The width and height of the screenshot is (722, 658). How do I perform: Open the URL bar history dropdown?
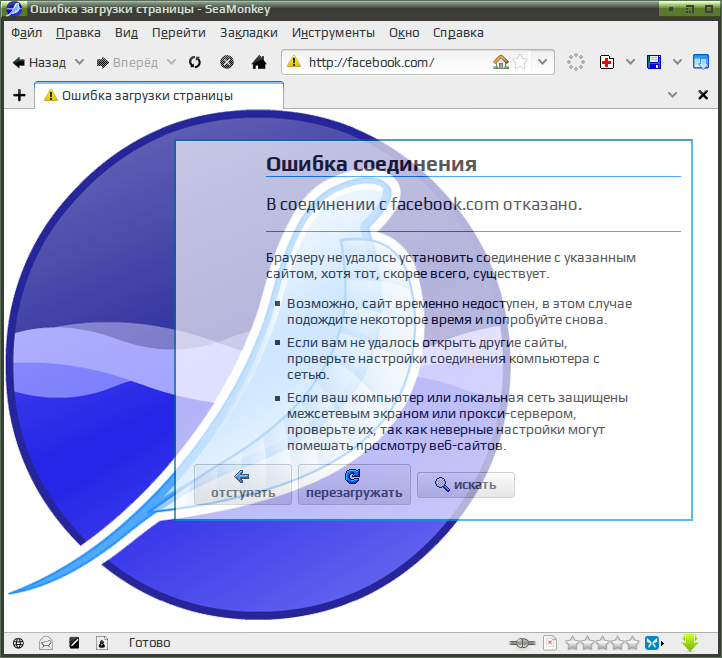(542, 62)
